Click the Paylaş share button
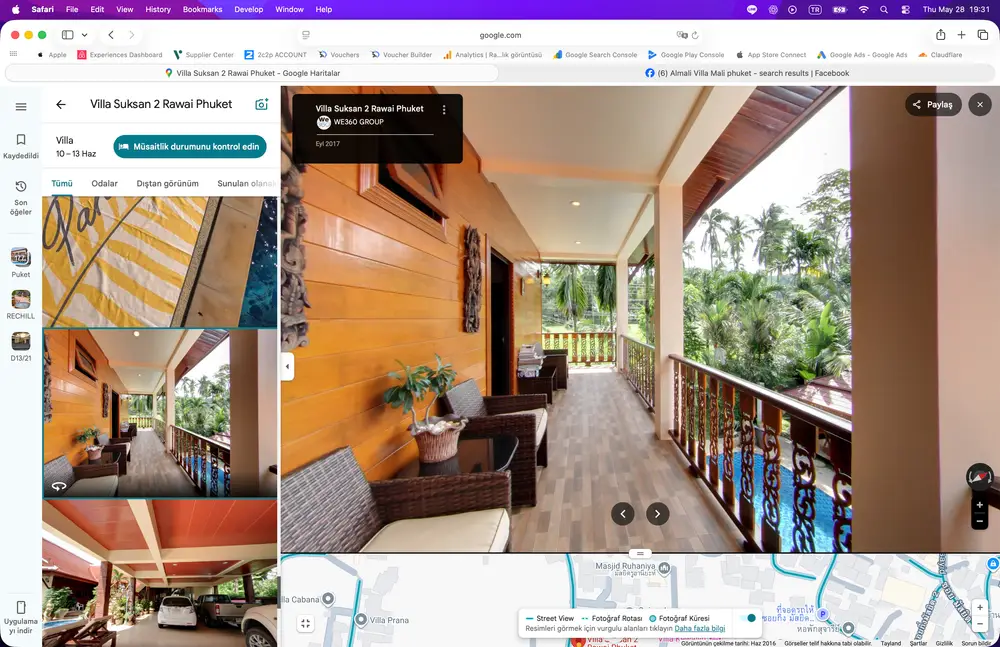The image size is (1000, 647). [x=933, y=105]
